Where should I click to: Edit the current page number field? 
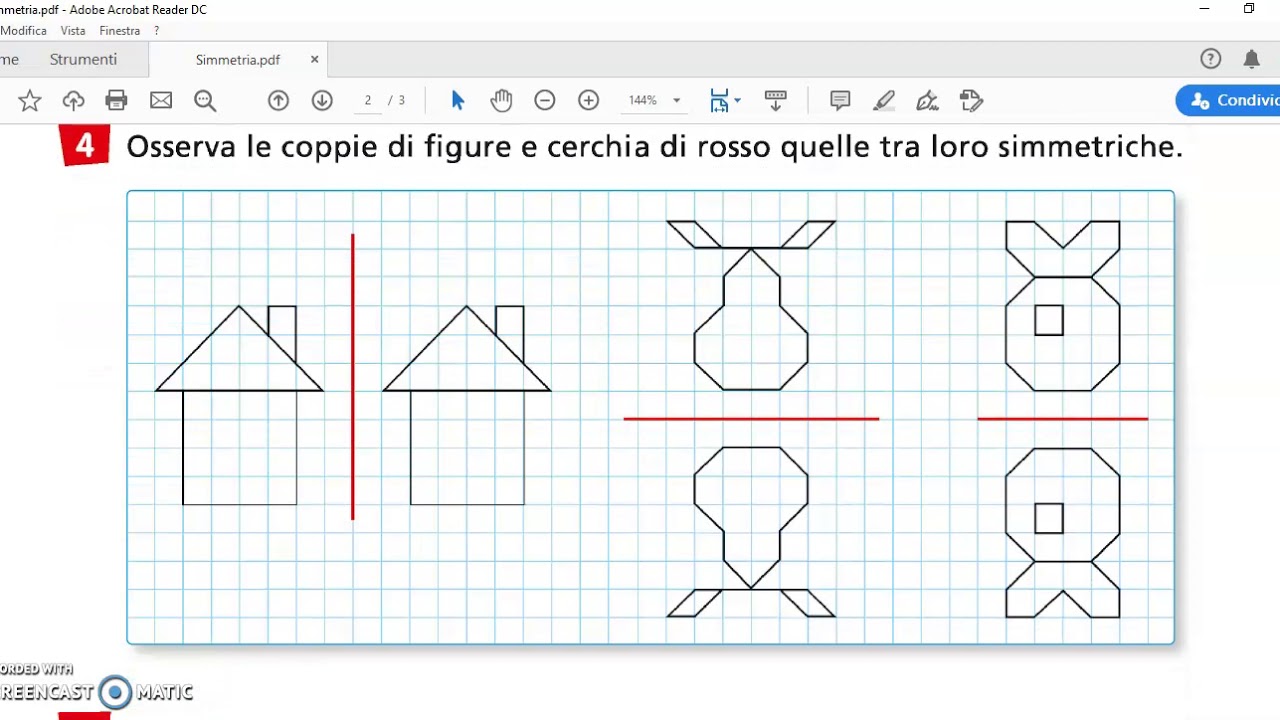point(368,100)
